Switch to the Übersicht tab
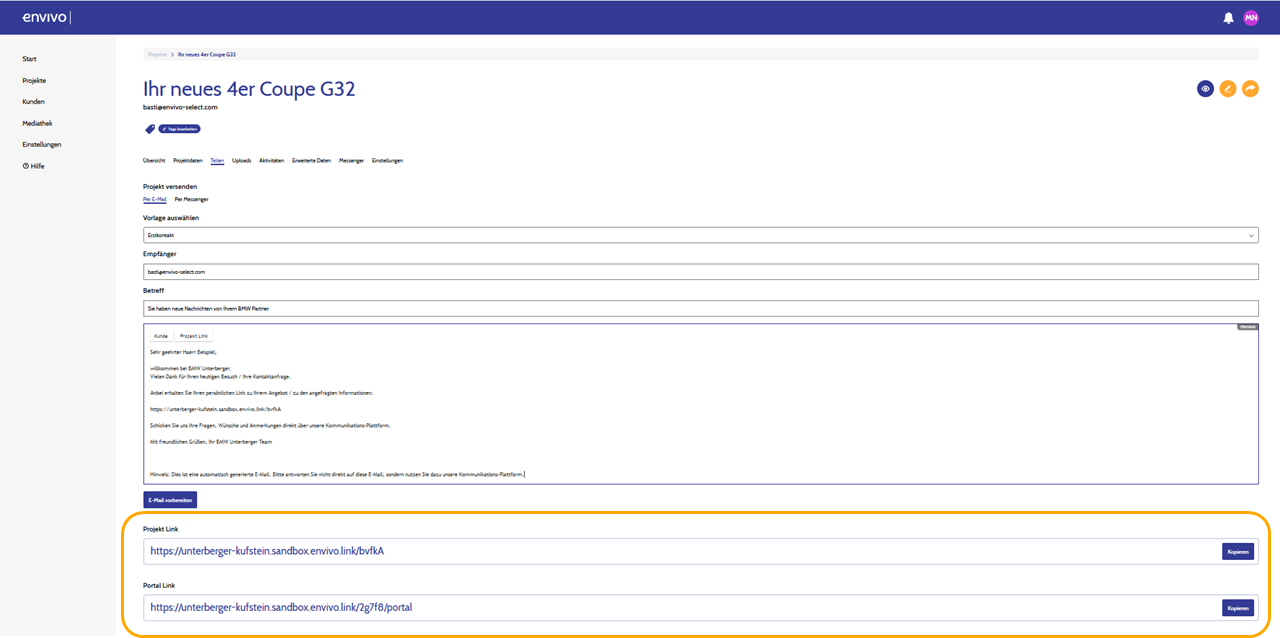1280x638 pixels. click(x=154, y=160)
